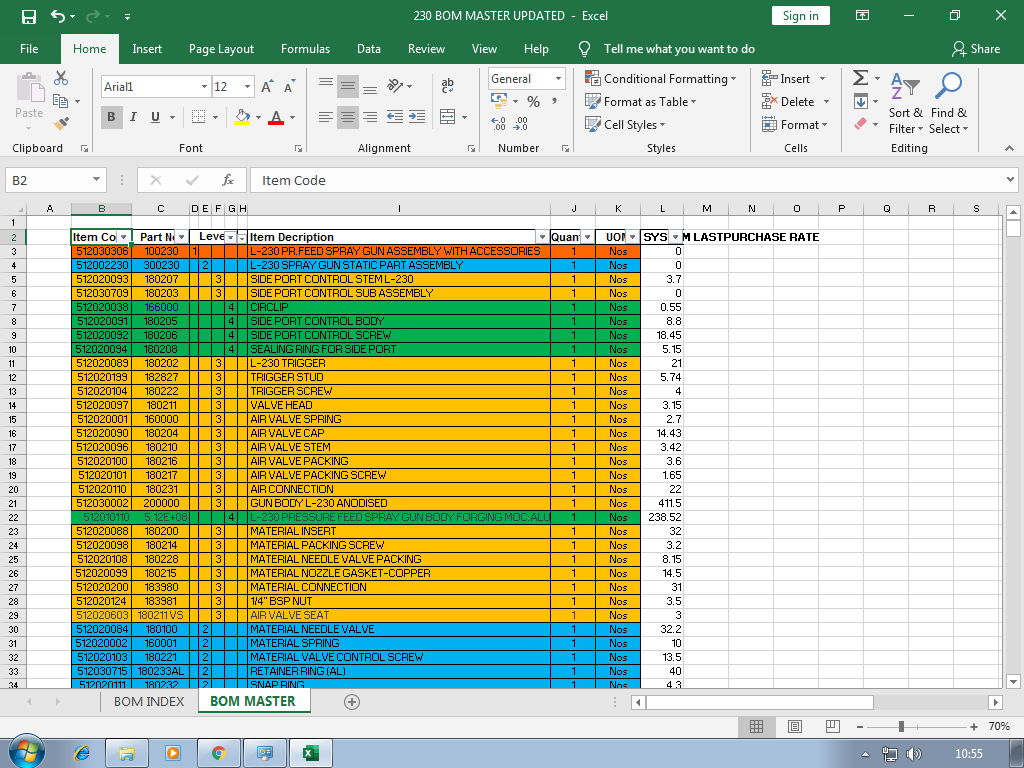1024x768 pixels.
Task: Open the Item Description filter dropdown
Action: pyautogui.click(x=543, y=237)
